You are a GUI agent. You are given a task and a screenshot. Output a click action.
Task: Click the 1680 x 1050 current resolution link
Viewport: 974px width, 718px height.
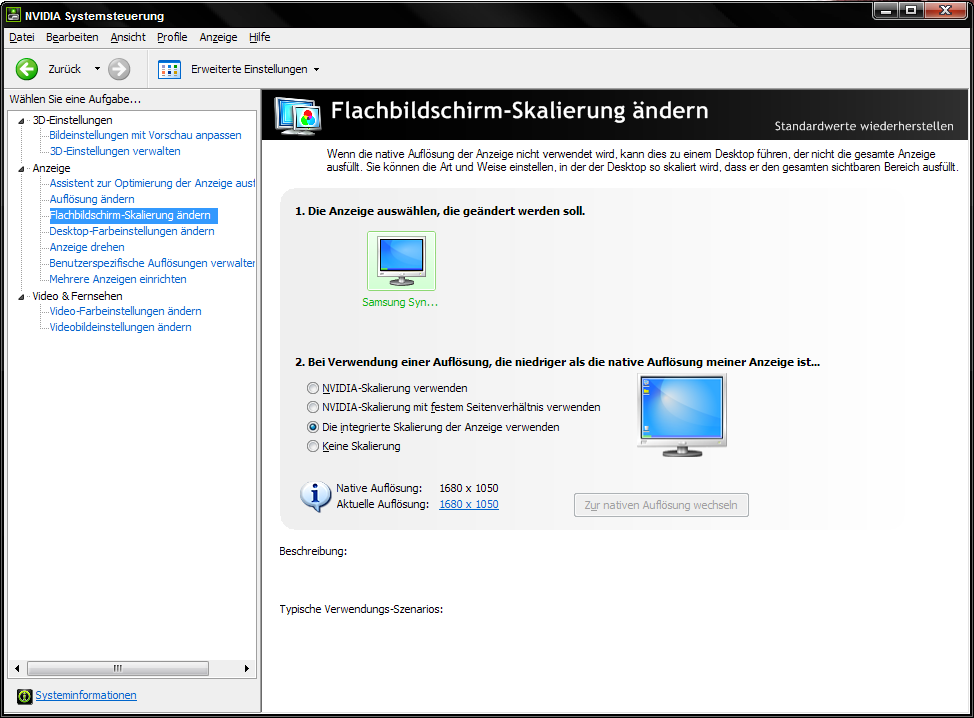point(469,504)
